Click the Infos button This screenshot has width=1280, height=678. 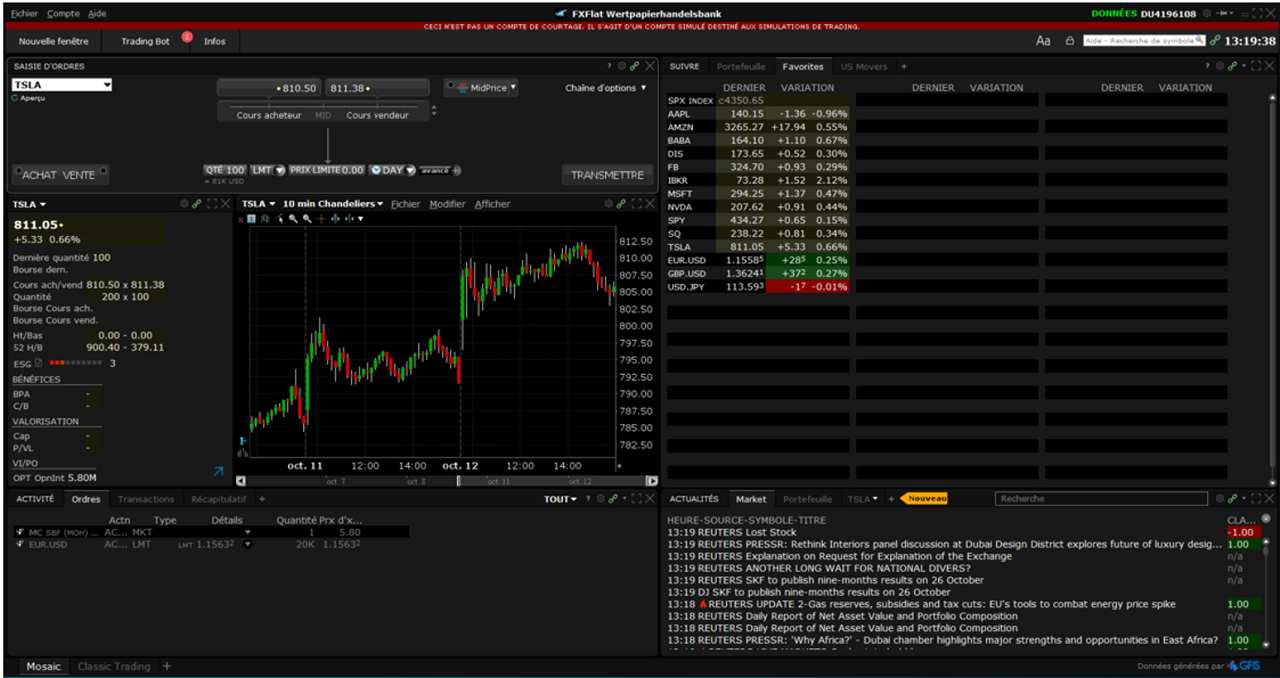click(215, 41)
